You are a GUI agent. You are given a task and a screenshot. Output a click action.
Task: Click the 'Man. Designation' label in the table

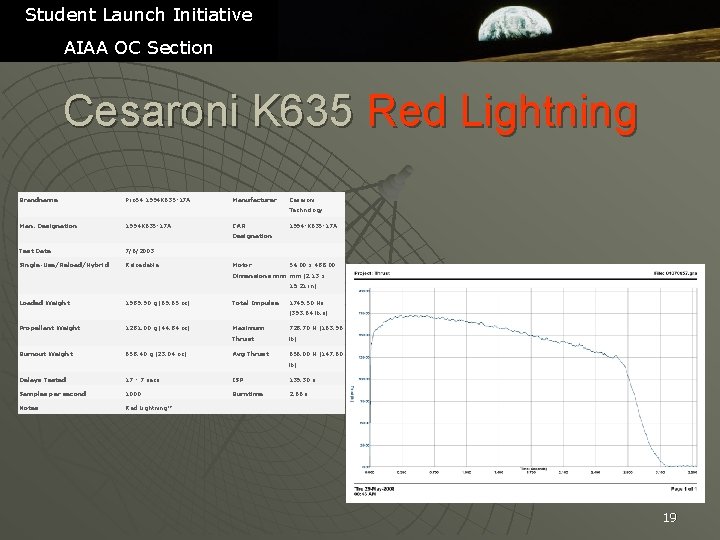pyautogui.click(x=48, y=226)
